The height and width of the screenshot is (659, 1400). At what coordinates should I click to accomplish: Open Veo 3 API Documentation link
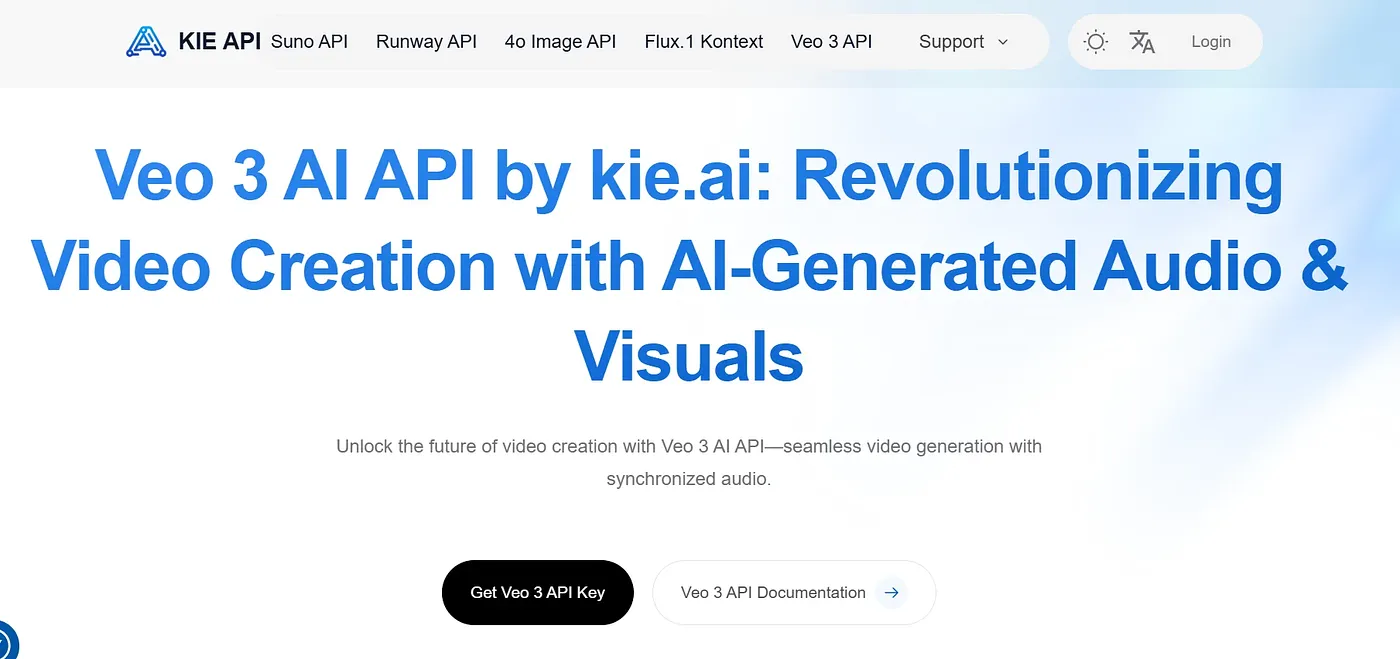(x=794, y=593)
